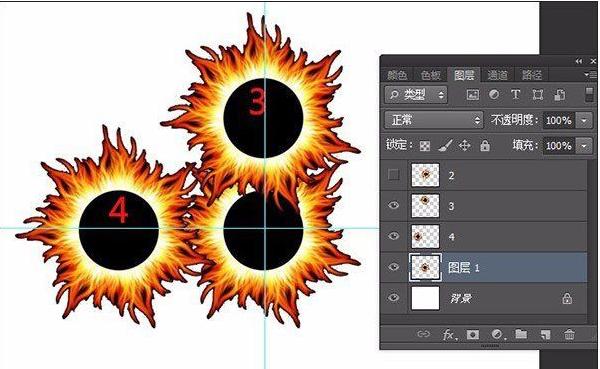Viewport: 600px width, 369px height.
Task: Lock position move icon
Action: point(465,145)
